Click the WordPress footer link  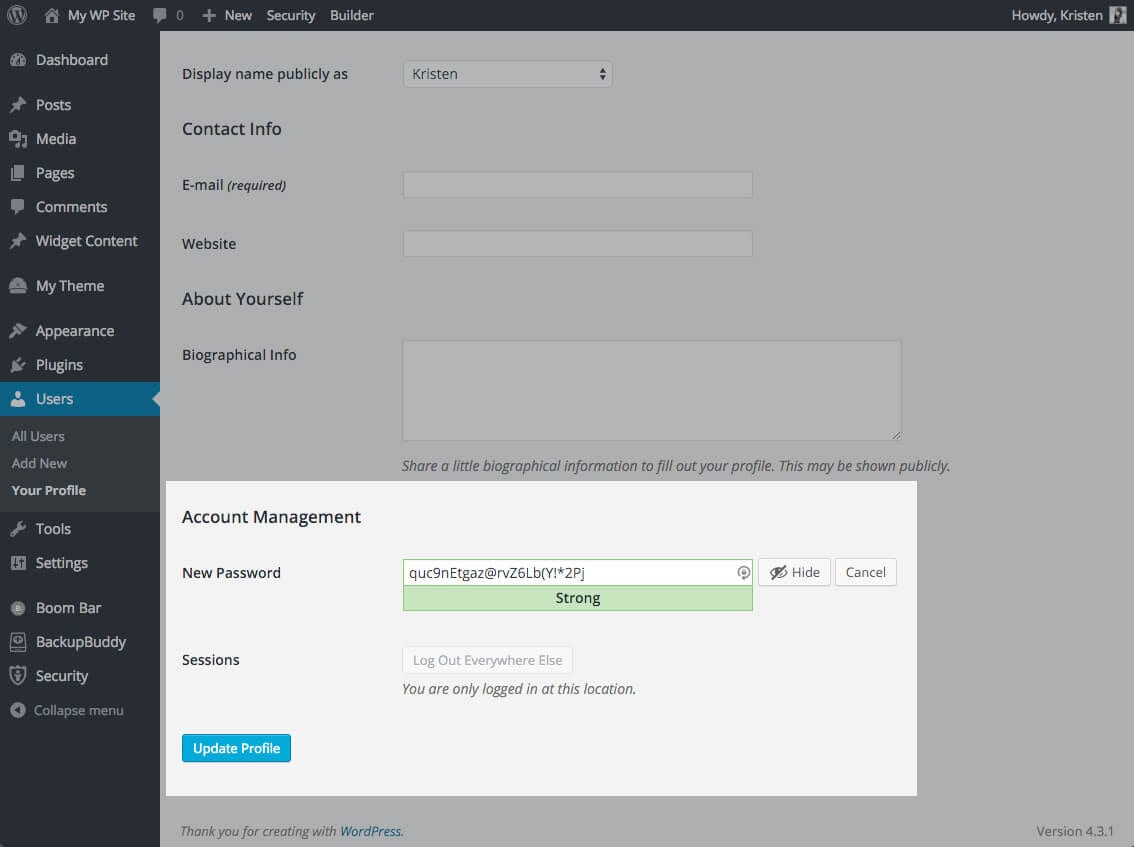[x=370, y=831]
